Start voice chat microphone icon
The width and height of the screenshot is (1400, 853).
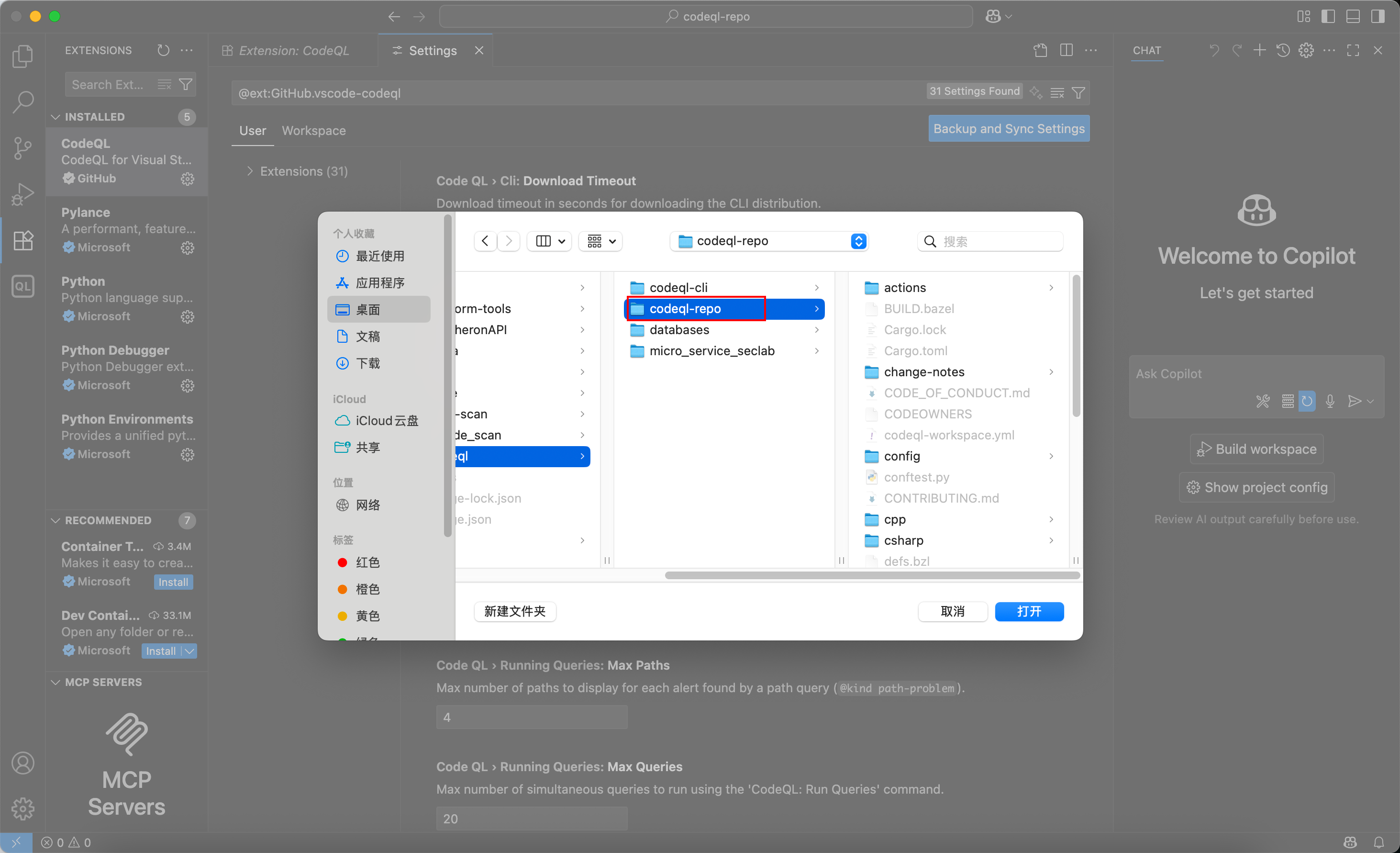[x=1330, y=401]
